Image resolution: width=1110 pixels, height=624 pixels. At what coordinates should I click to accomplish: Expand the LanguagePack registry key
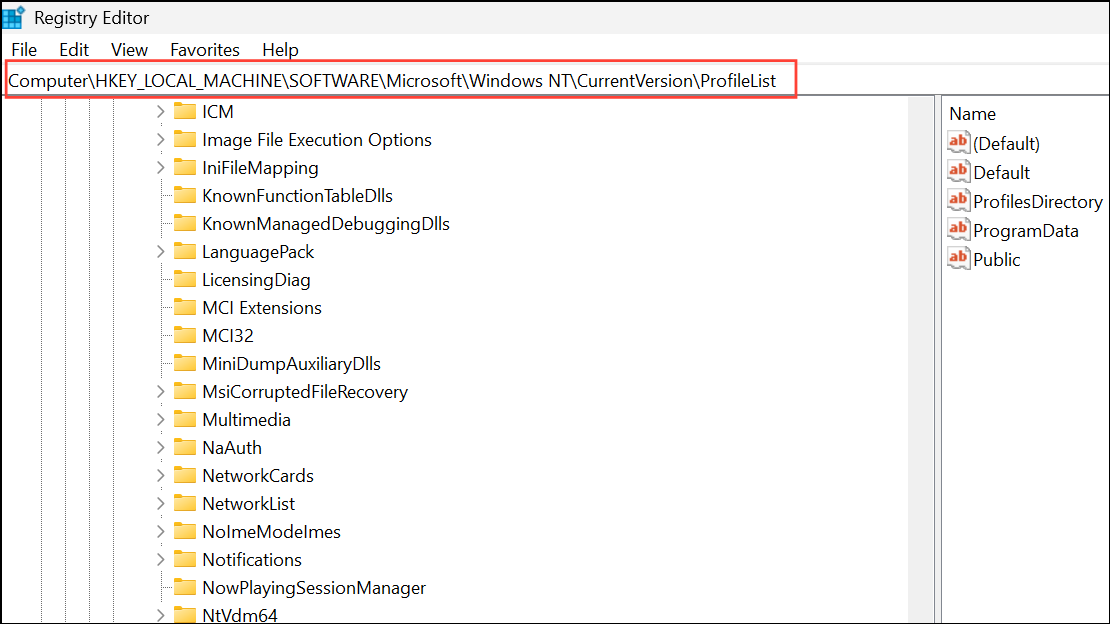click(160, 251)
